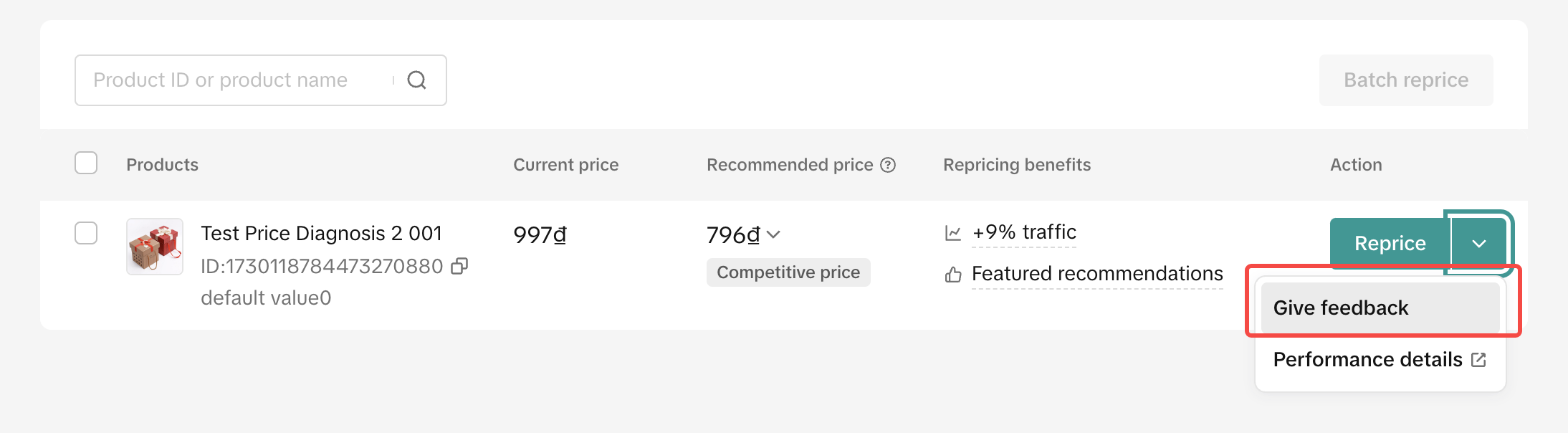Tick the Test Price Diagnosis row checkbox

(86, 233)
